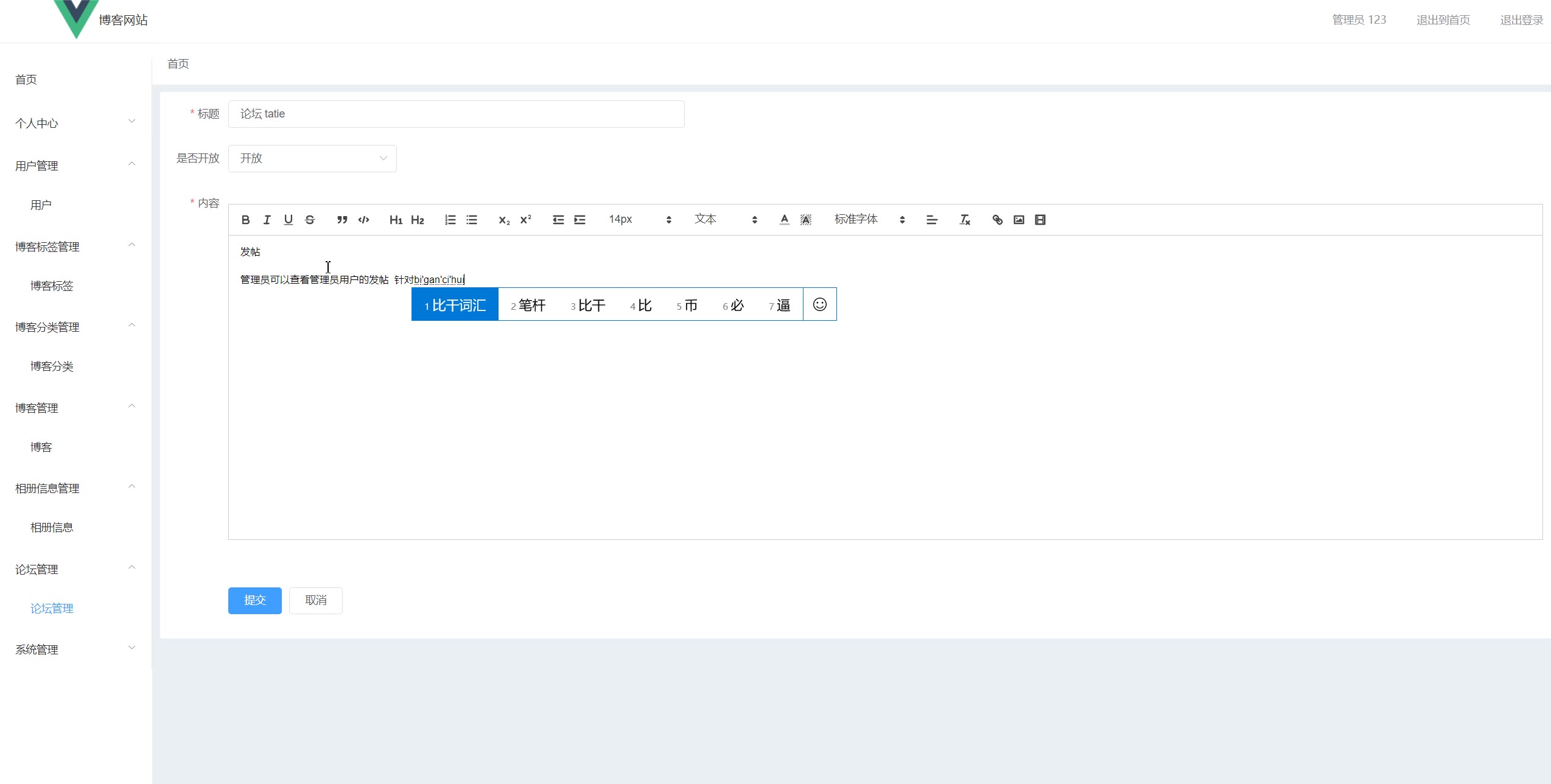1551x784 pixels.
Task: Click the 标题 input field
Action: tap(456, 114)
